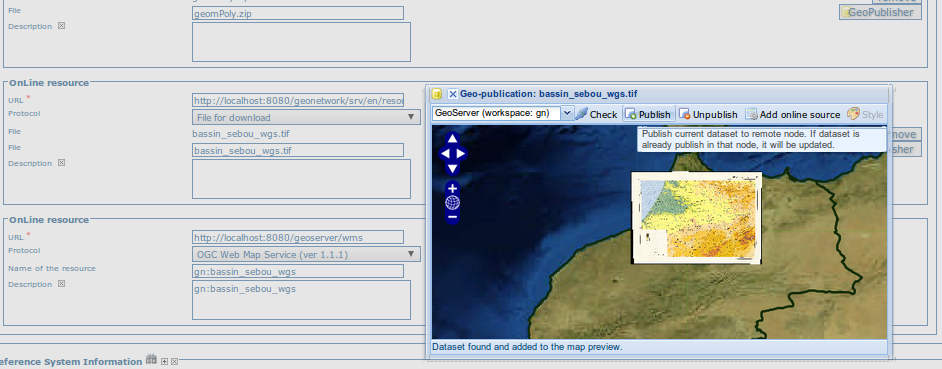Close the Geo-publication dialog
942x369 pixels.
point(453,94)
